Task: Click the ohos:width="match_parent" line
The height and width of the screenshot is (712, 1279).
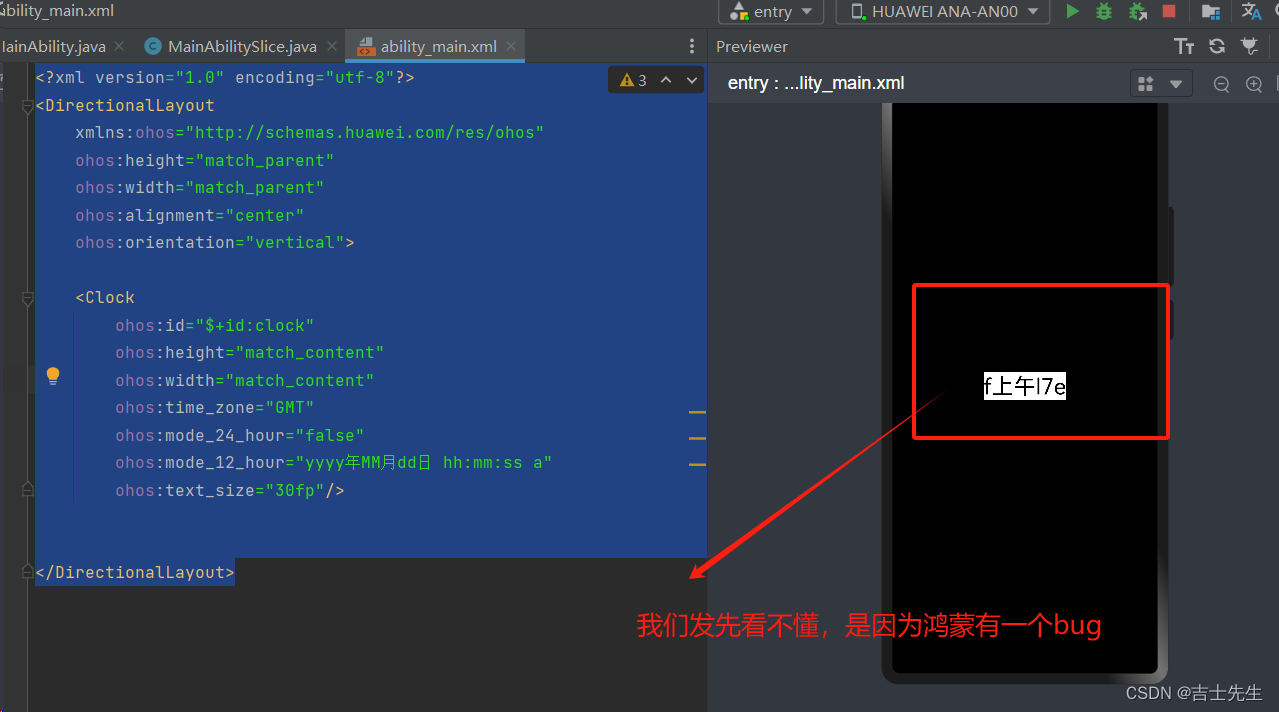Action: 199,187
